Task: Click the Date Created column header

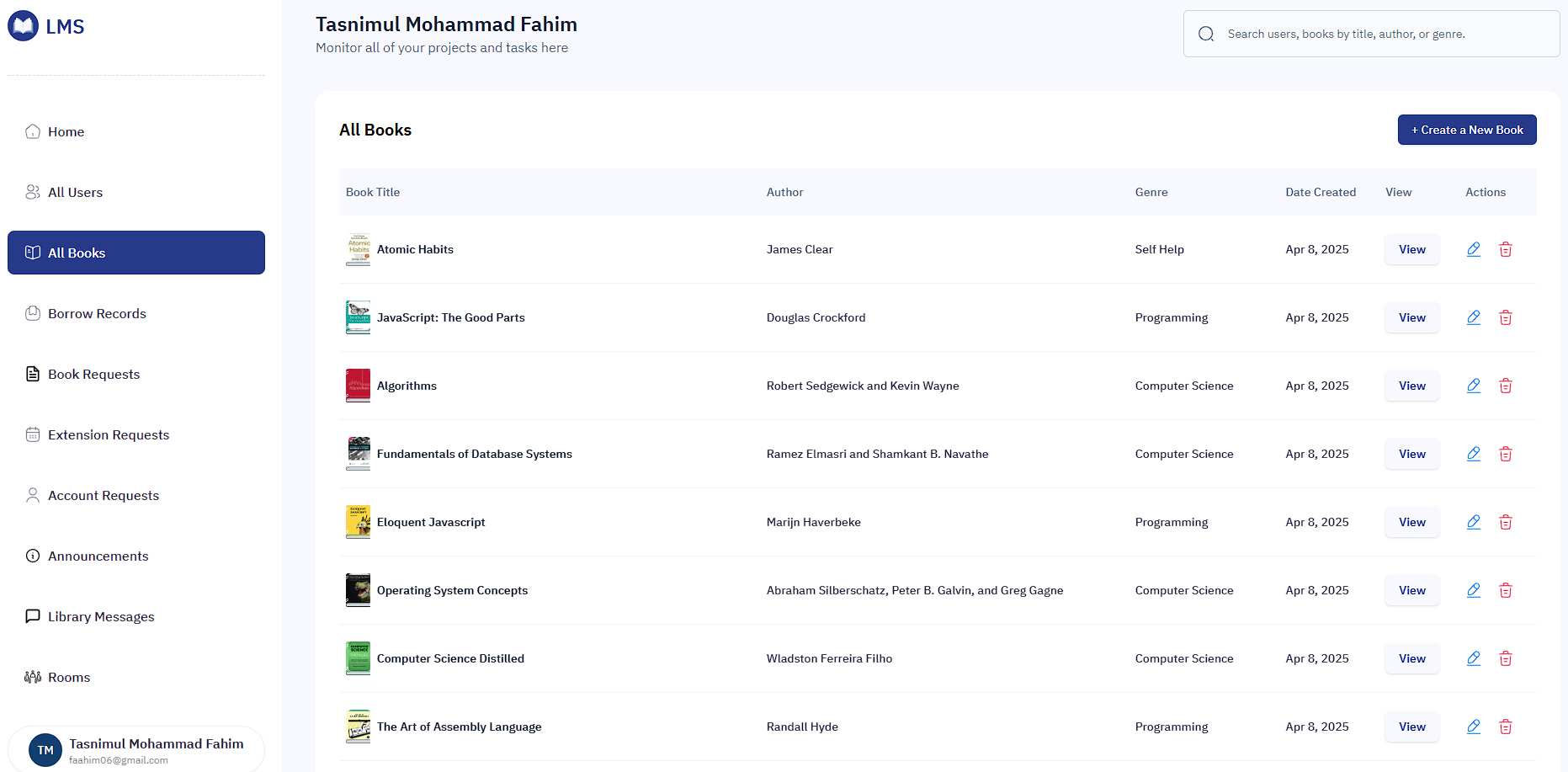Action: 1321,192
